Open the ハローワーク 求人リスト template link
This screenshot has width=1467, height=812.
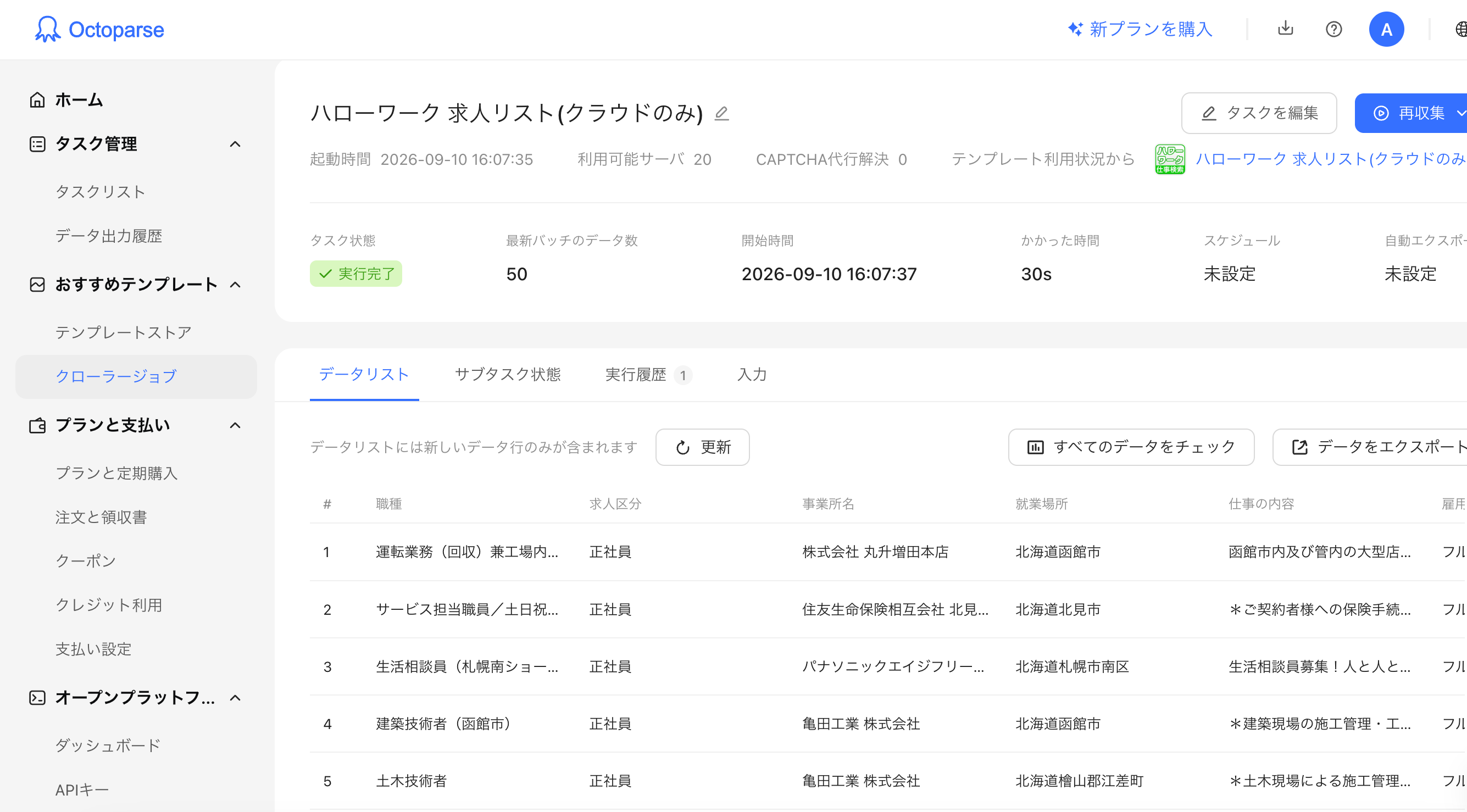1331,159
